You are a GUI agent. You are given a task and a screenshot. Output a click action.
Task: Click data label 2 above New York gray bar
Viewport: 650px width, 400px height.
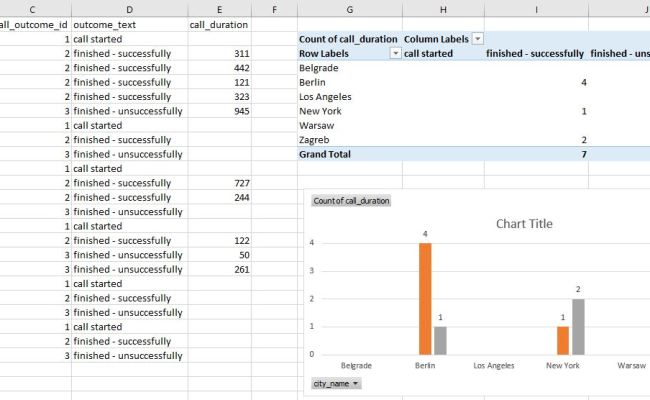click(578, 289)
